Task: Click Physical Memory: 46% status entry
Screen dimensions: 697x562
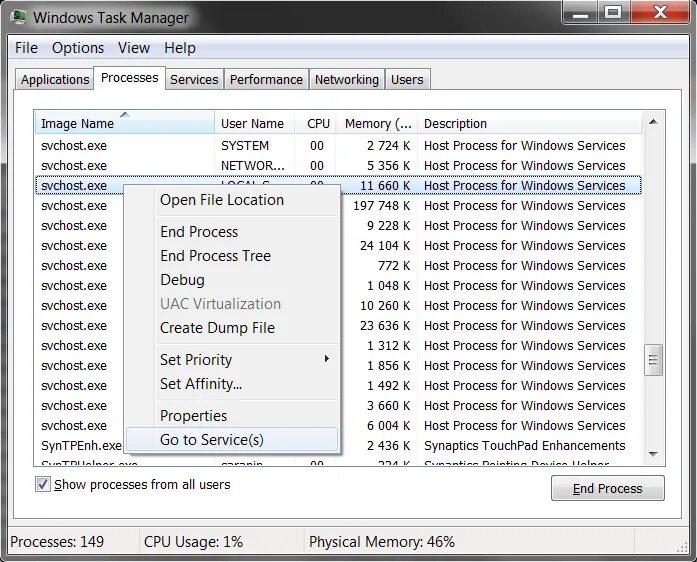Action: click(382, 542)
